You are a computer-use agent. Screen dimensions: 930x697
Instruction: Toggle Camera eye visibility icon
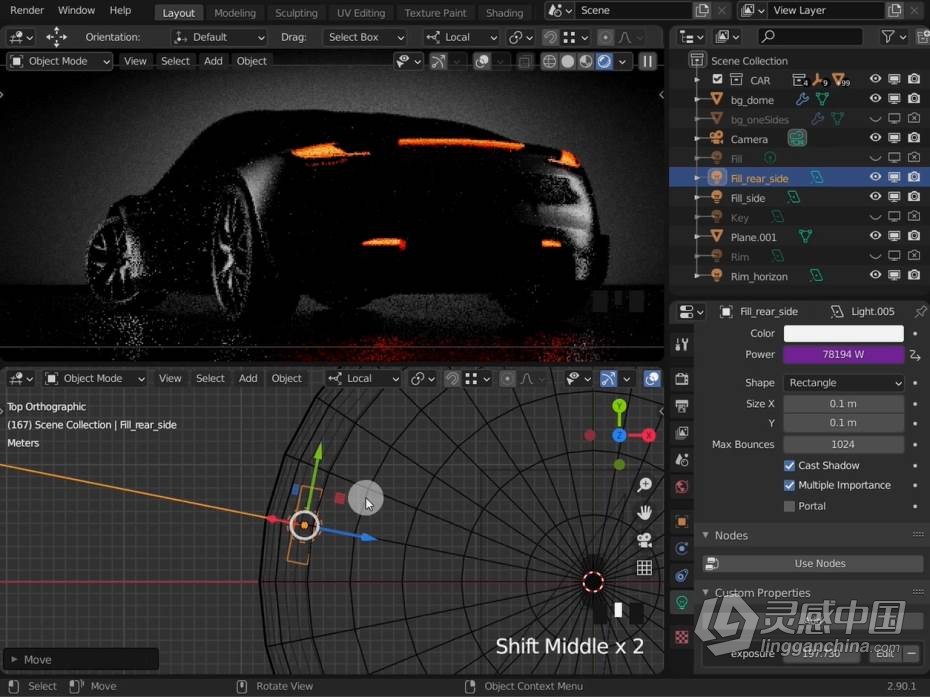pyautogui.click(x=875, y=138)
